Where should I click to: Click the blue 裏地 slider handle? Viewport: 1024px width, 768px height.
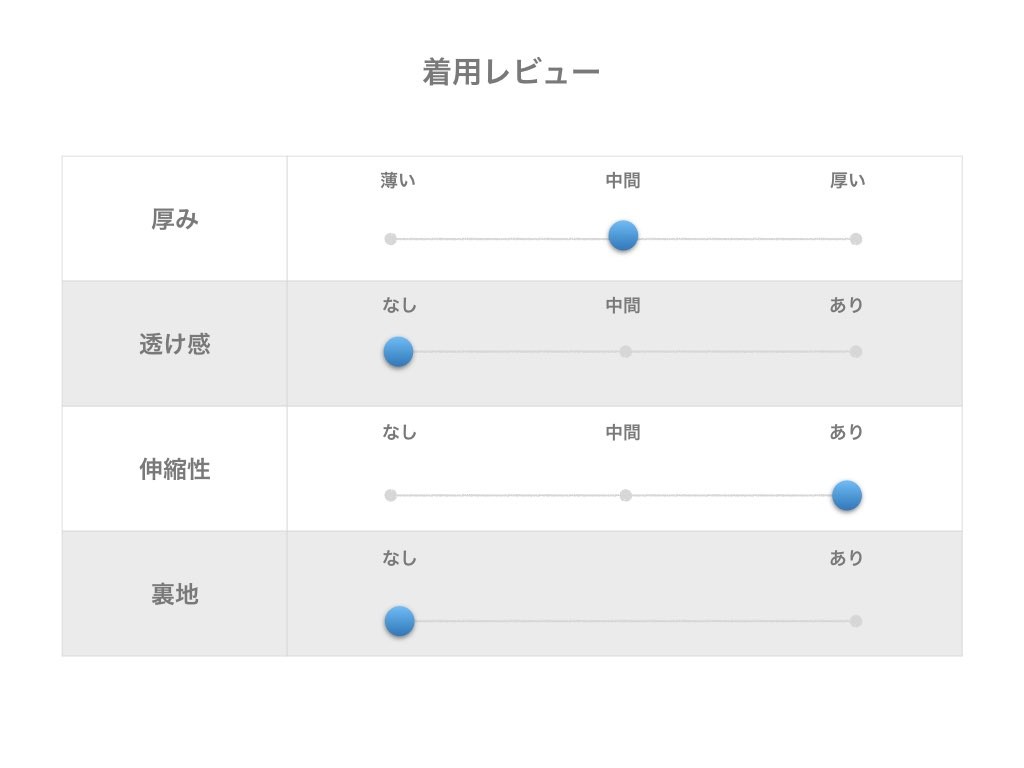(x=399, y=621)
